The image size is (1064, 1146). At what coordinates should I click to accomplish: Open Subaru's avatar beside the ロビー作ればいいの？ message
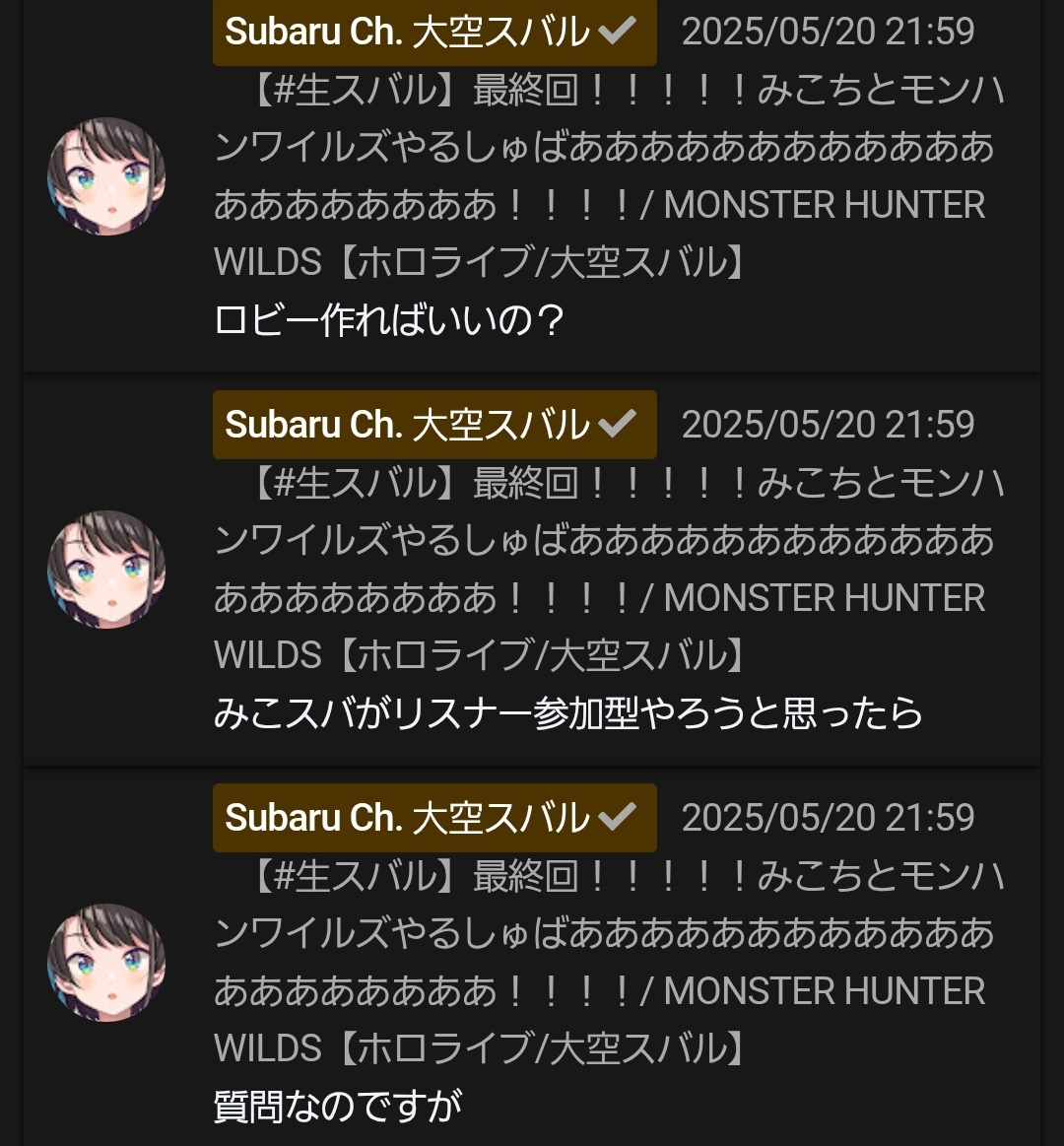(106, 176)
